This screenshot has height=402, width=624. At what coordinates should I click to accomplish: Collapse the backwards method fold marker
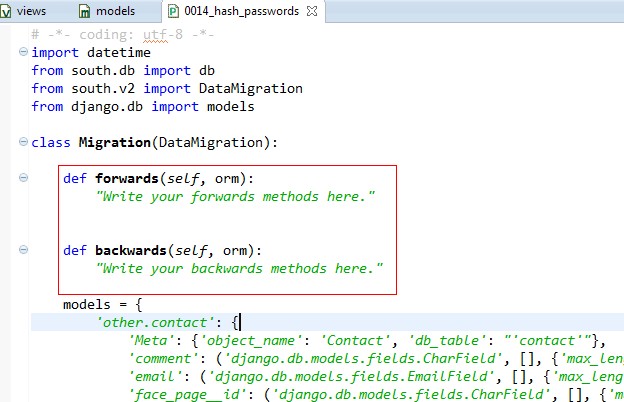tap(23, 250)
